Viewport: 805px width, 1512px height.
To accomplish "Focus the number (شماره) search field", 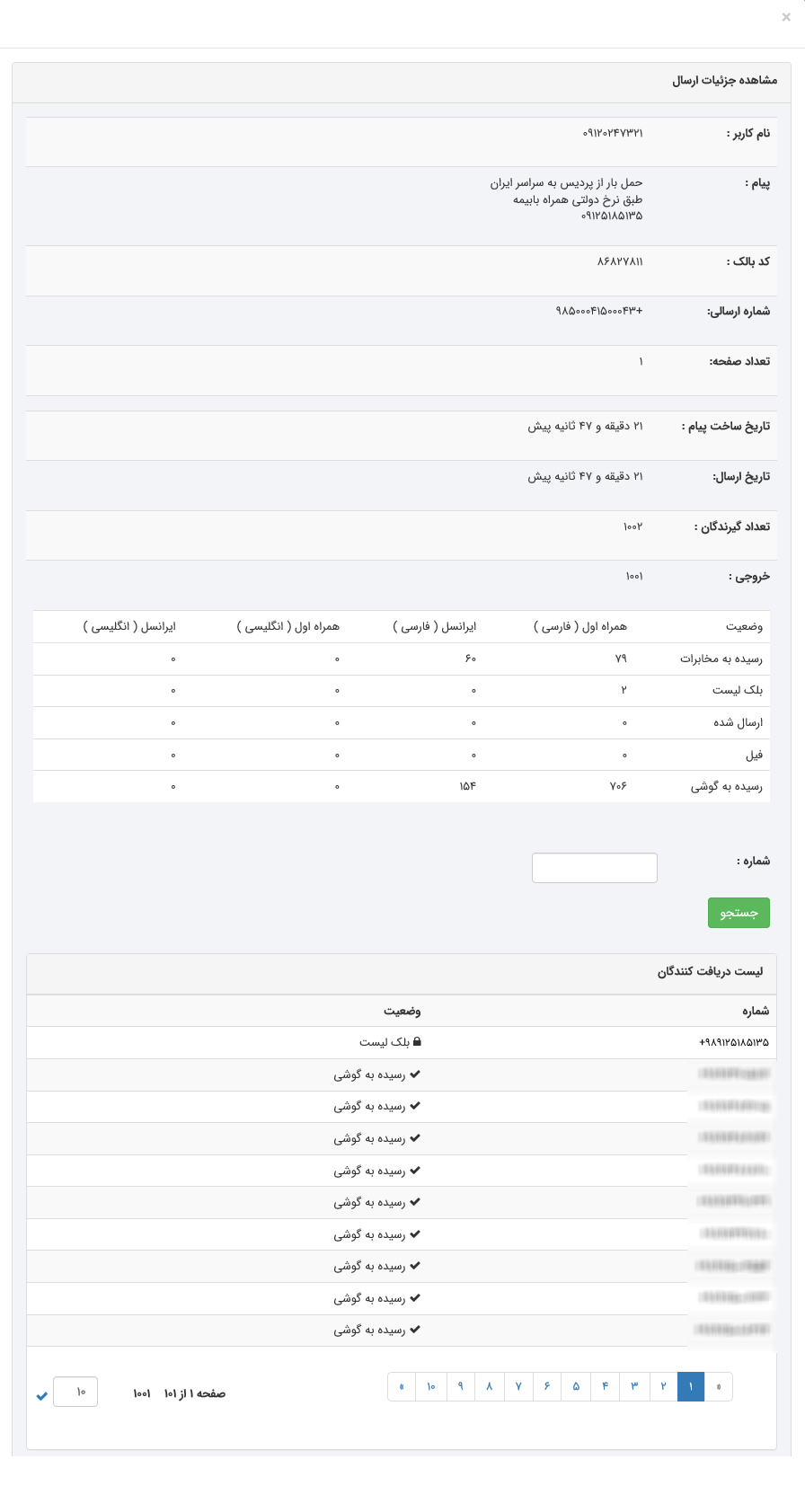I will [x=595, y=868].
